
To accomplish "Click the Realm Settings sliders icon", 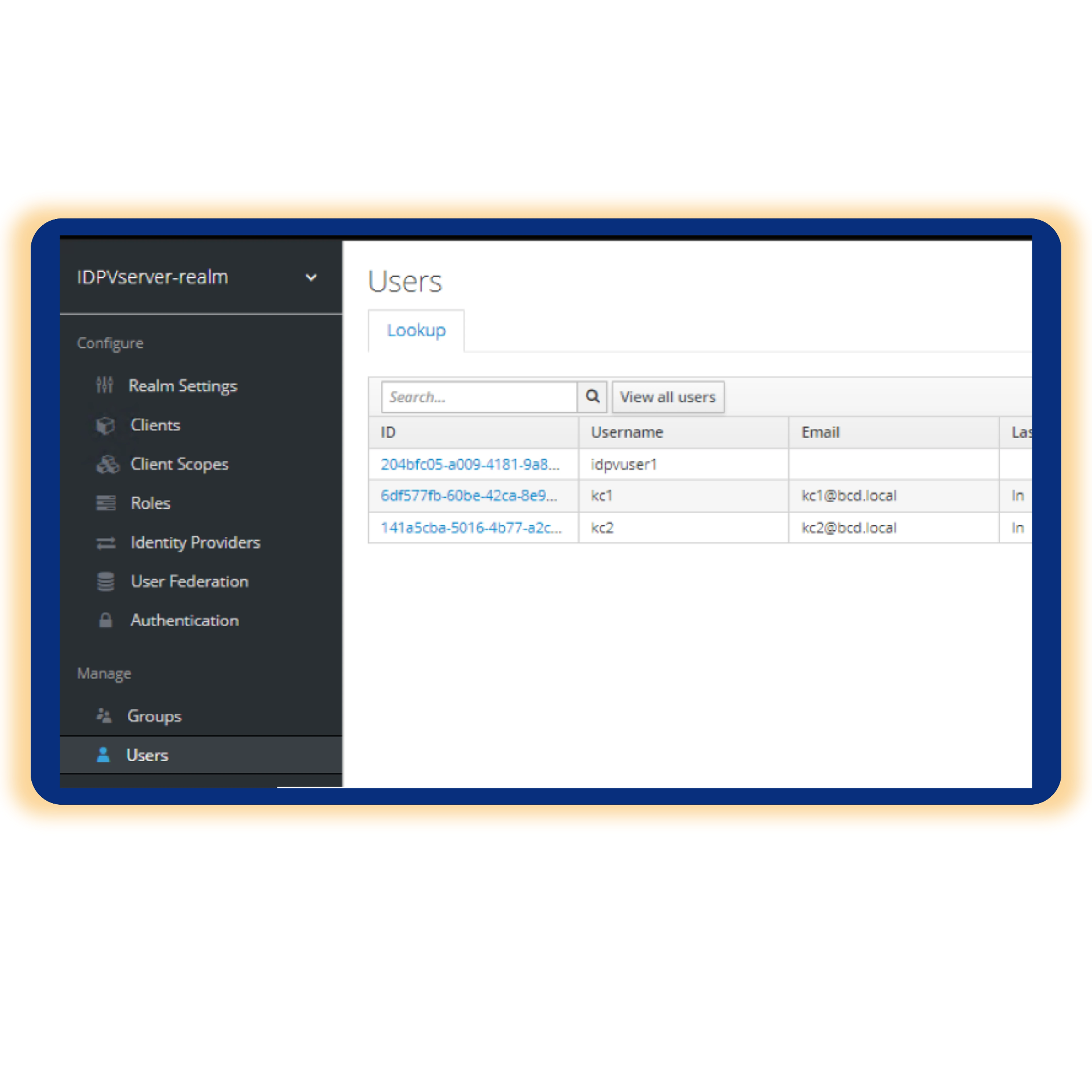I will [105, 385].
